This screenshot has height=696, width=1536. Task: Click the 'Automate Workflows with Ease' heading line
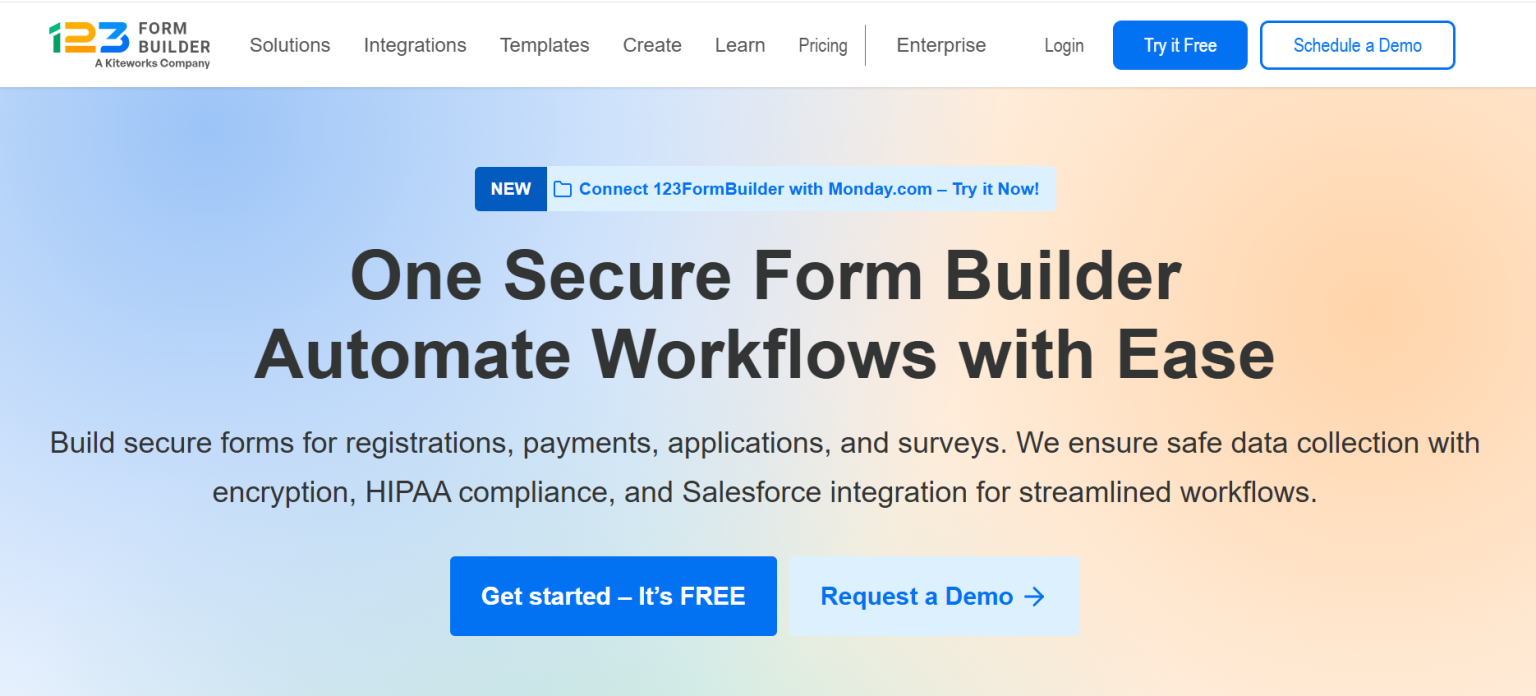pyautogui.click(x=765, y=354)
